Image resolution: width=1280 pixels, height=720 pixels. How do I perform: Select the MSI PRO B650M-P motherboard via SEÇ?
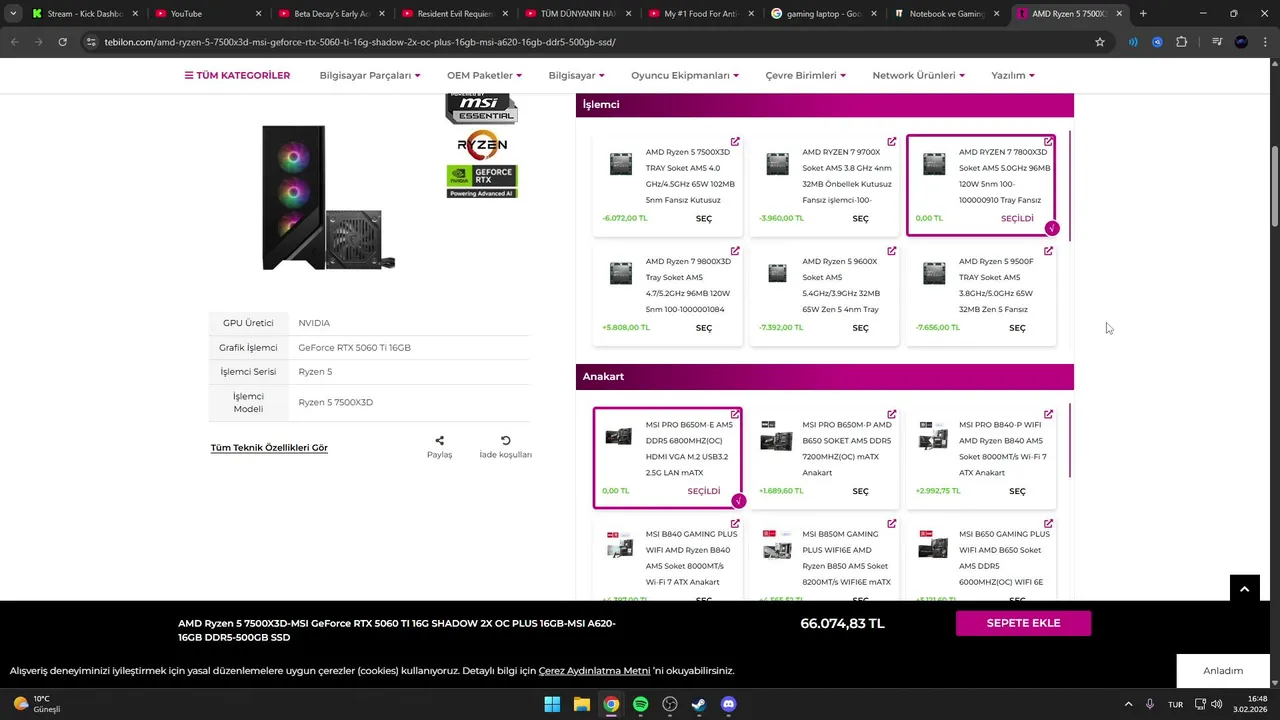[860, 491]
